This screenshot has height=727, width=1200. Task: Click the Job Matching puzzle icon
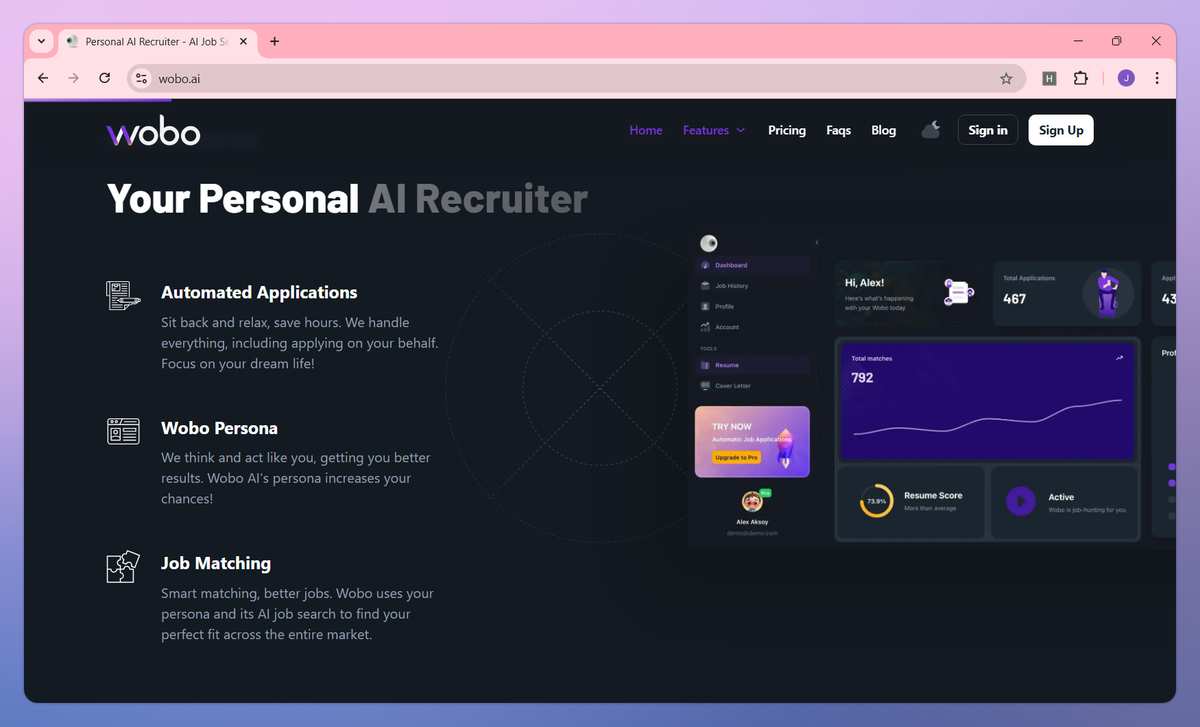pyautogui.click(x=123, y=566)
